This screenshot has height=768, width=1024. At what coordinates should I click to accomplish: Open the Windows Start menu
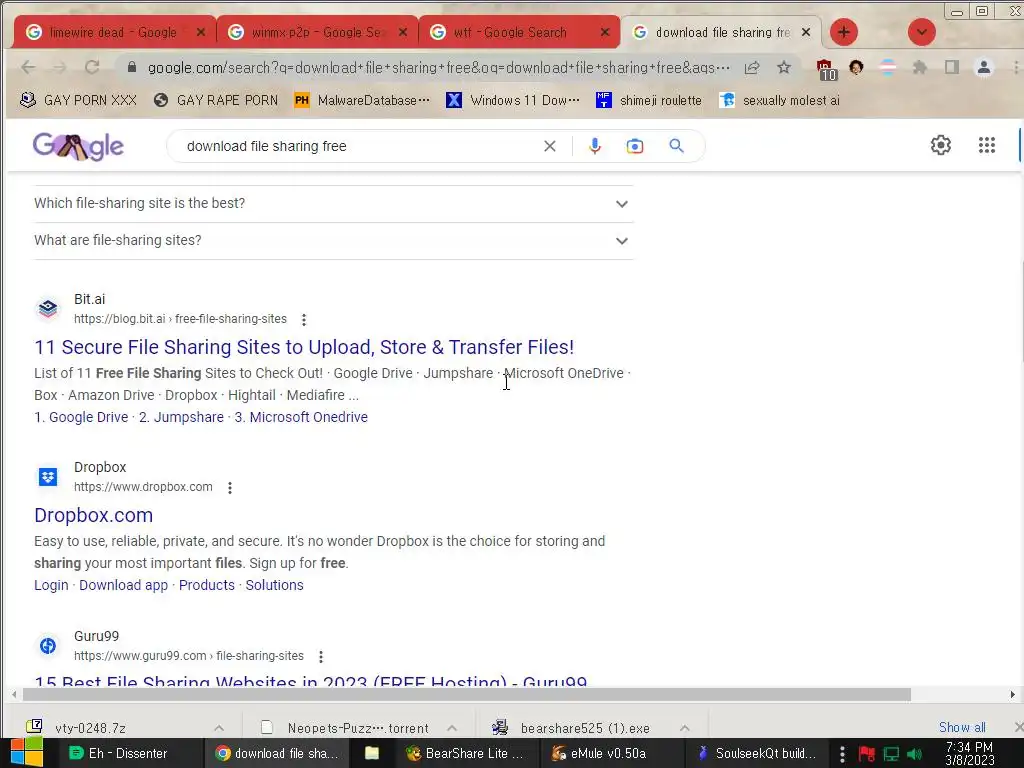point(26,753)
